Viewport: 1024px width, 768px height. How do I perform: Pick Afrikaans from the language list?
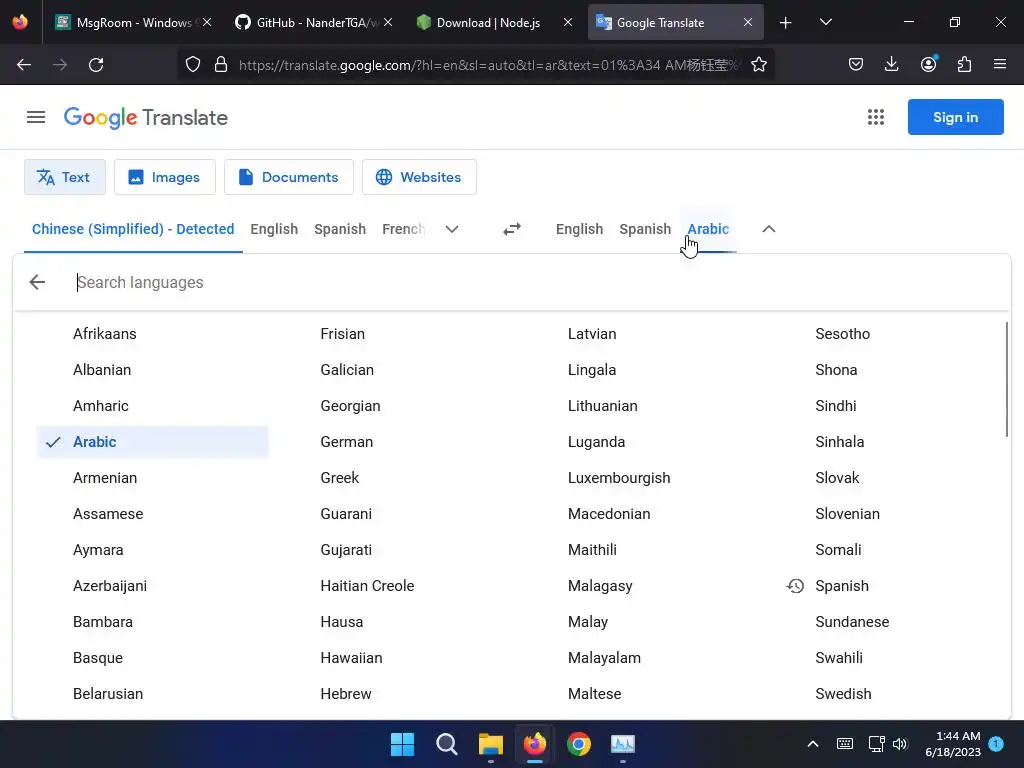point(104,334)
